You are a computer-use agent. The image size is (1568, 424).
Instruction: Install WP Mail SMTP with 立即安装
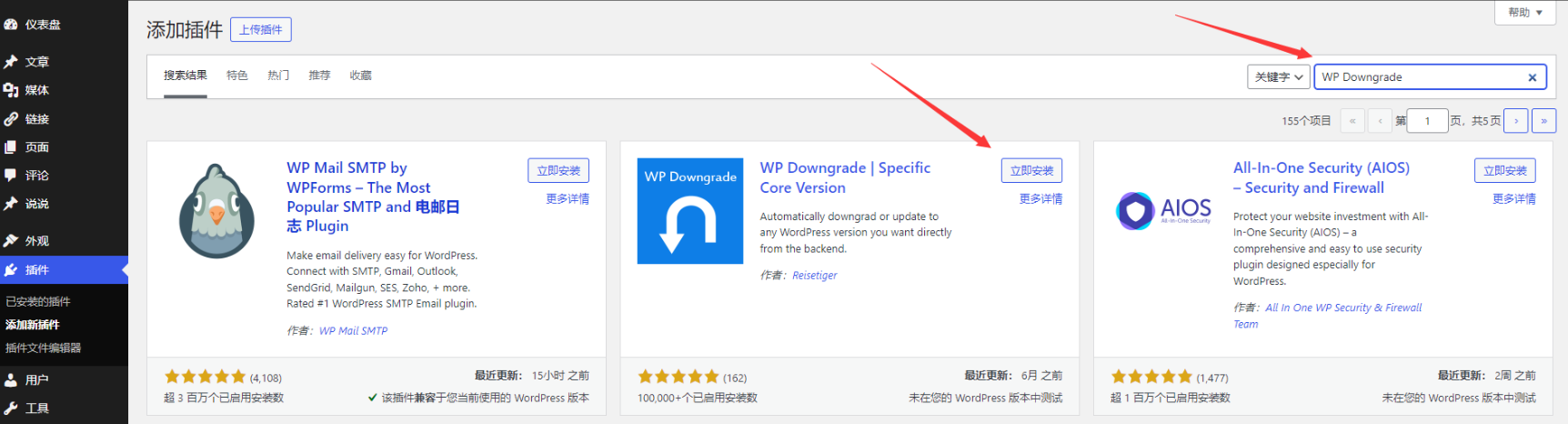(558, 170)
